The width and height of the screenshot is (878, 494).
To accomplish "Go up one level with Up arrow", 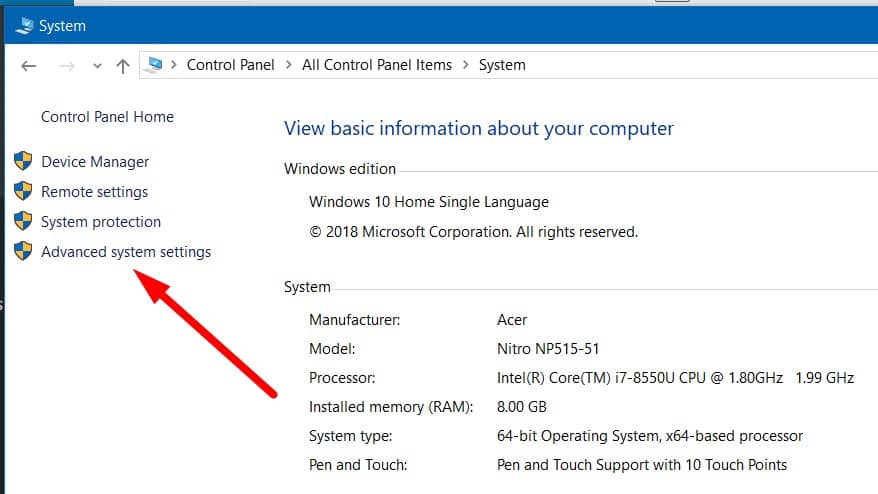I will [123, 66].
